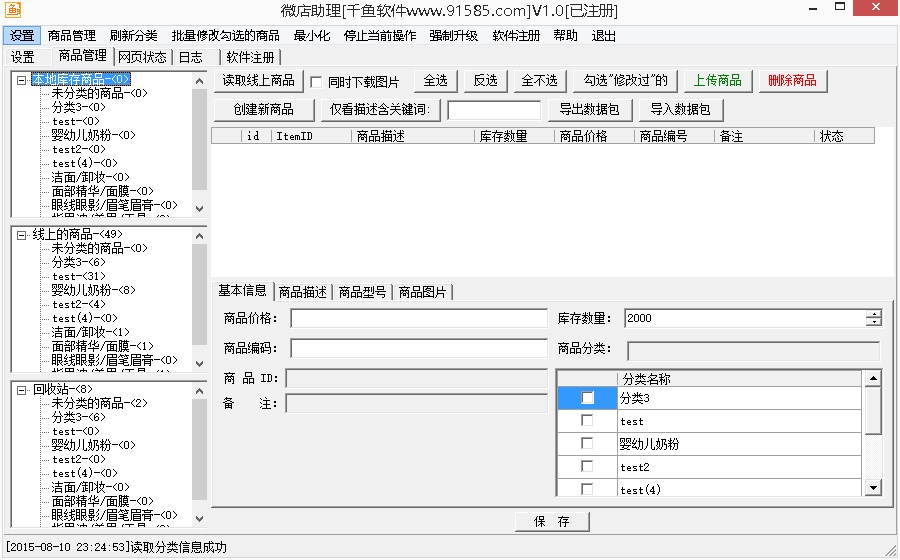This screenshot has width=900, height=560.
Task: Focus the 商品价格 input field
Action: [419, 318]
